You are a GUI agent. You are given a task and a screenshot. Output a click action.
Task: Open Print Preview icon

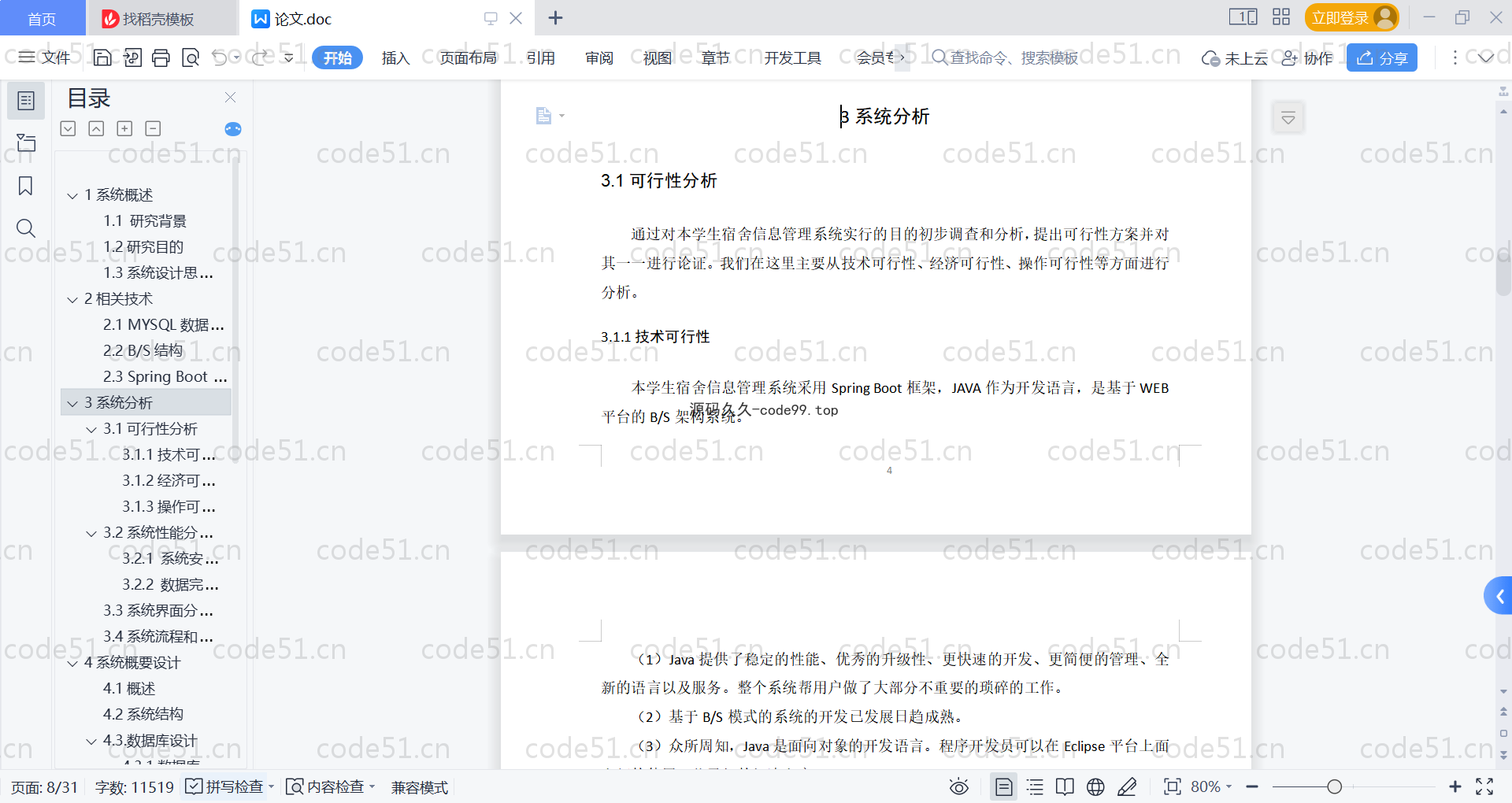[191, 57]
